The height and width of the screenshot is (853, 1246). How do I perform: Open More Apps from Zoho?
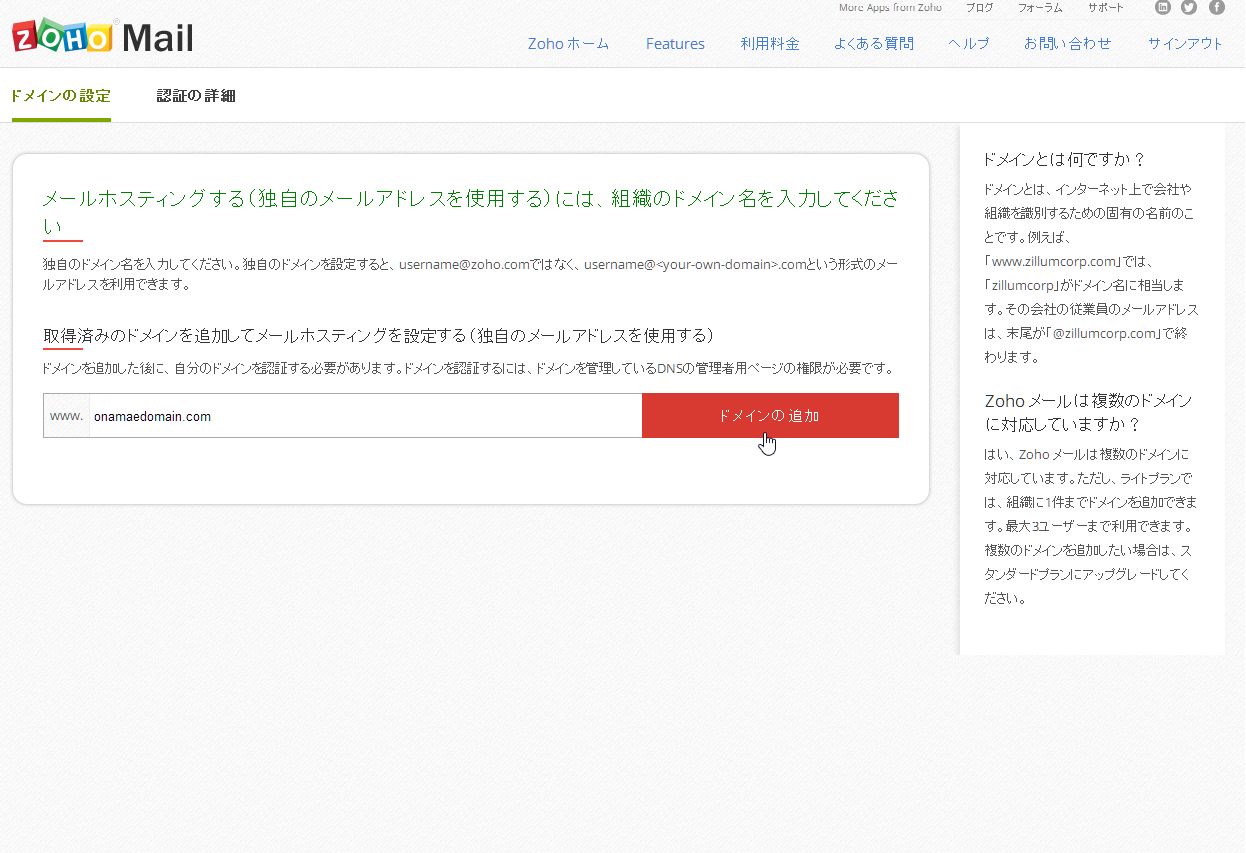tap(890, 8)
